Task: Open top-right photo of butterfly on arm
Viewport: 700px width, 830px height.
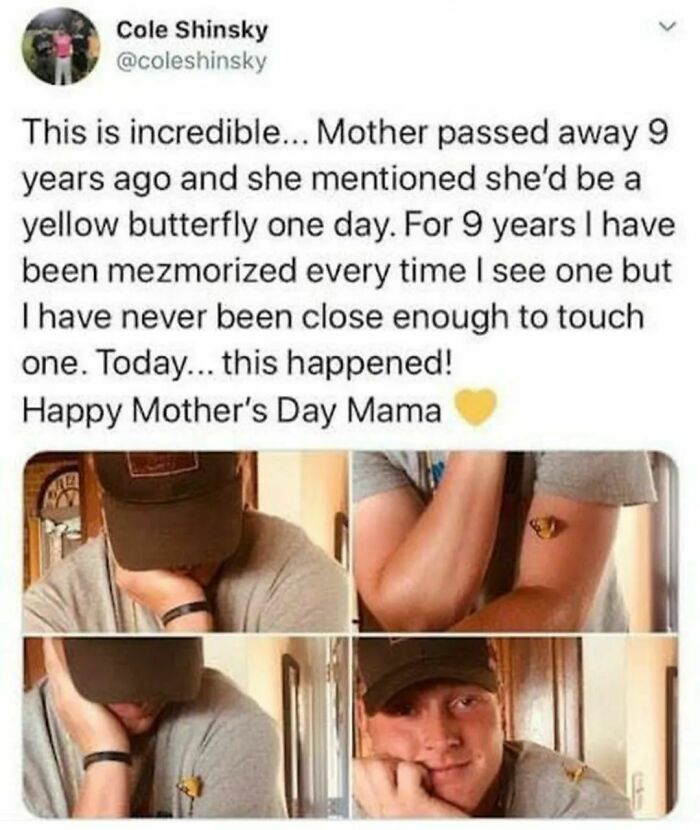Action: pyautogui.click(x=515, y=541)
